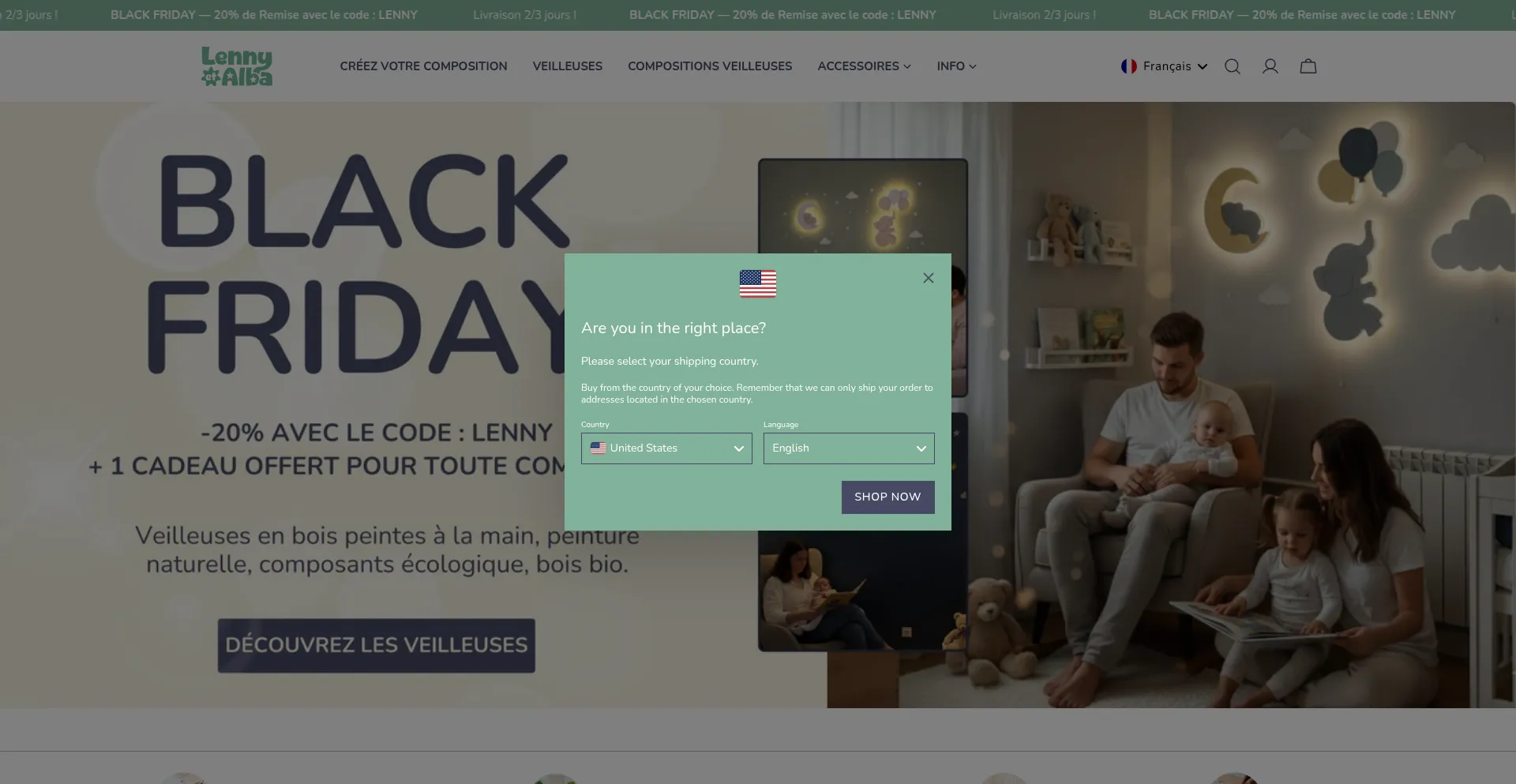Expand the Language dropdown showing English

click(x=849, y=448)
